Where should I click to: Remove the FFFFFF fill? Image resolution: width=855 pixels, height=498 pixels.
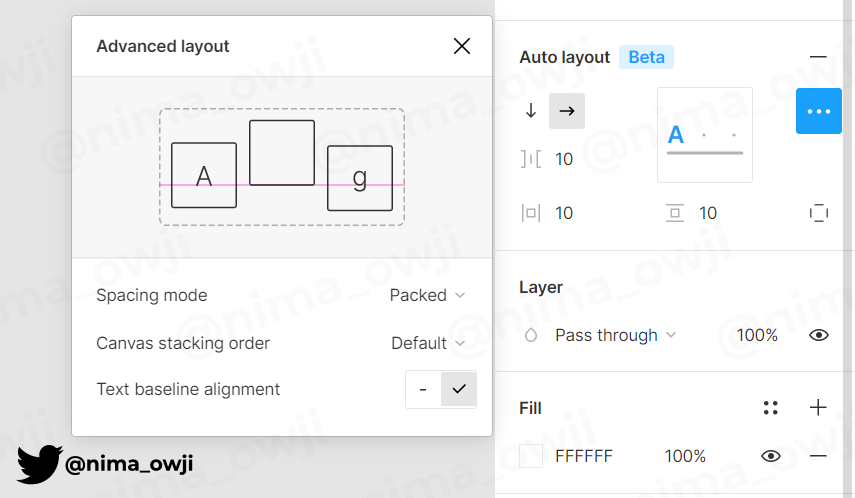pyautogui.click(x=818, y=456)
